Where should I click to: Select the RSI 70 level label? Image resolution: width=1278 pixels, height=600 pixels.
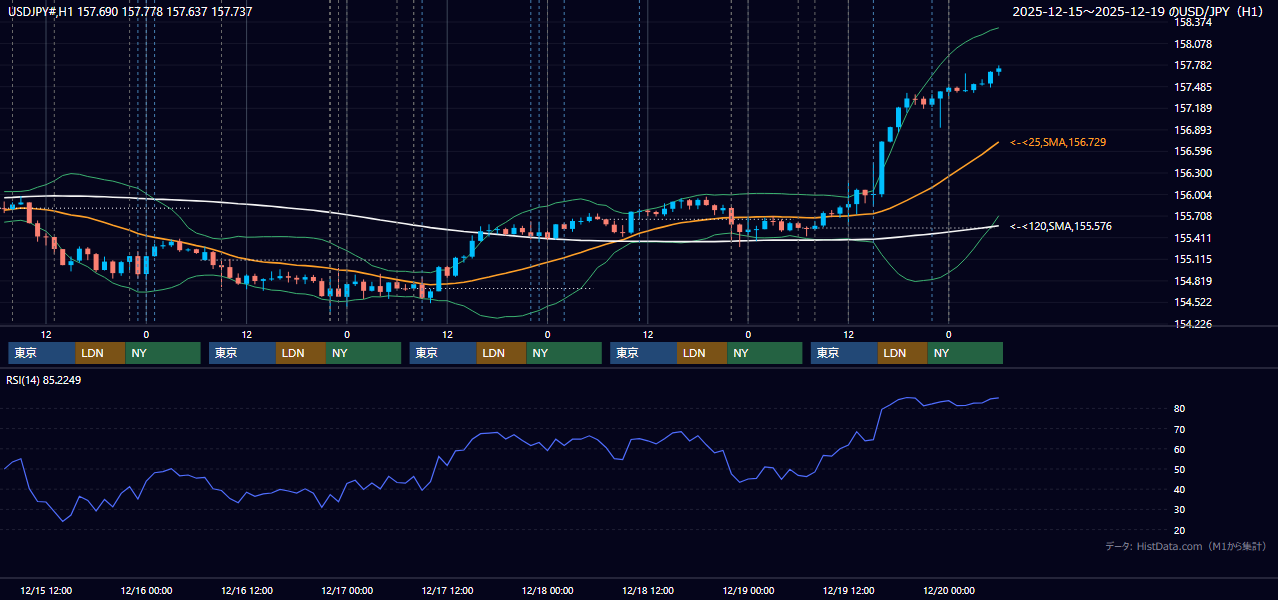1180,429
